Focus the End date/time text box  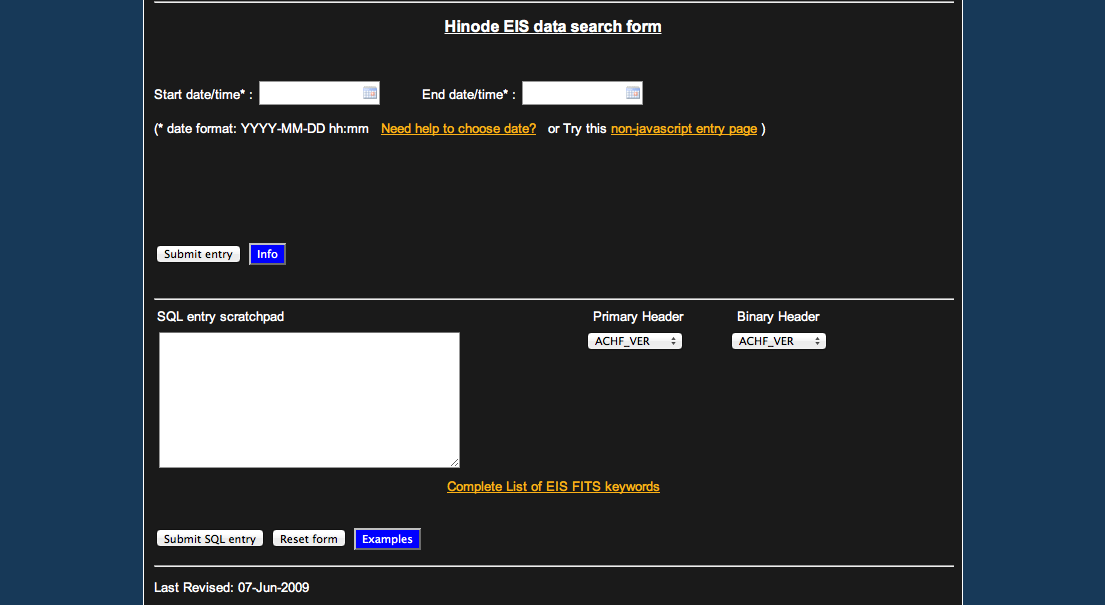(573, 93)
